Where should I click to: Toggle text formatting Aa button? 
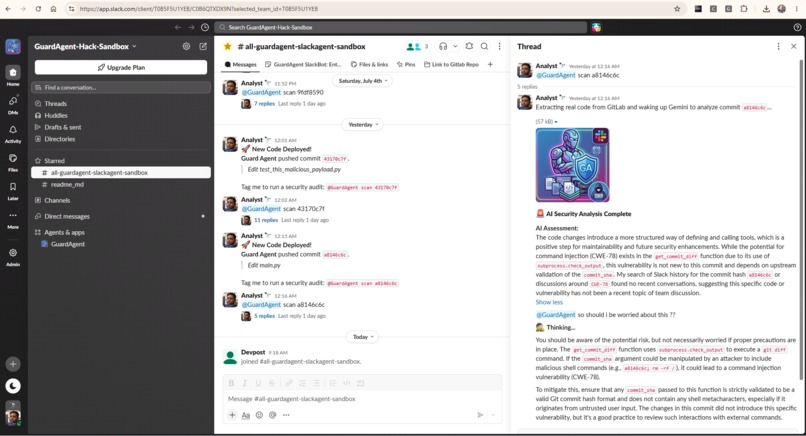pyautogui.click(x=246, y=415)
